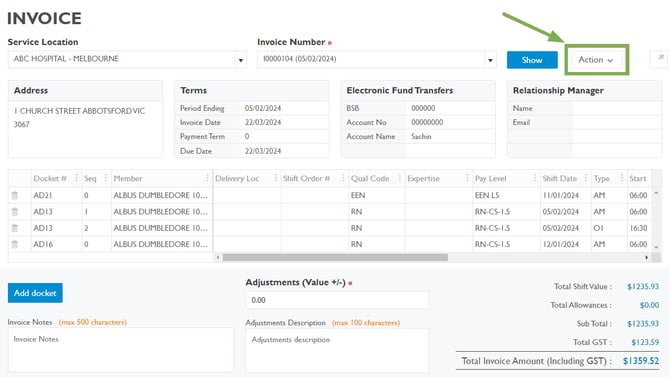Open the expand arrow icon beside Action
The image size is (670, 377).
(660, 58)
